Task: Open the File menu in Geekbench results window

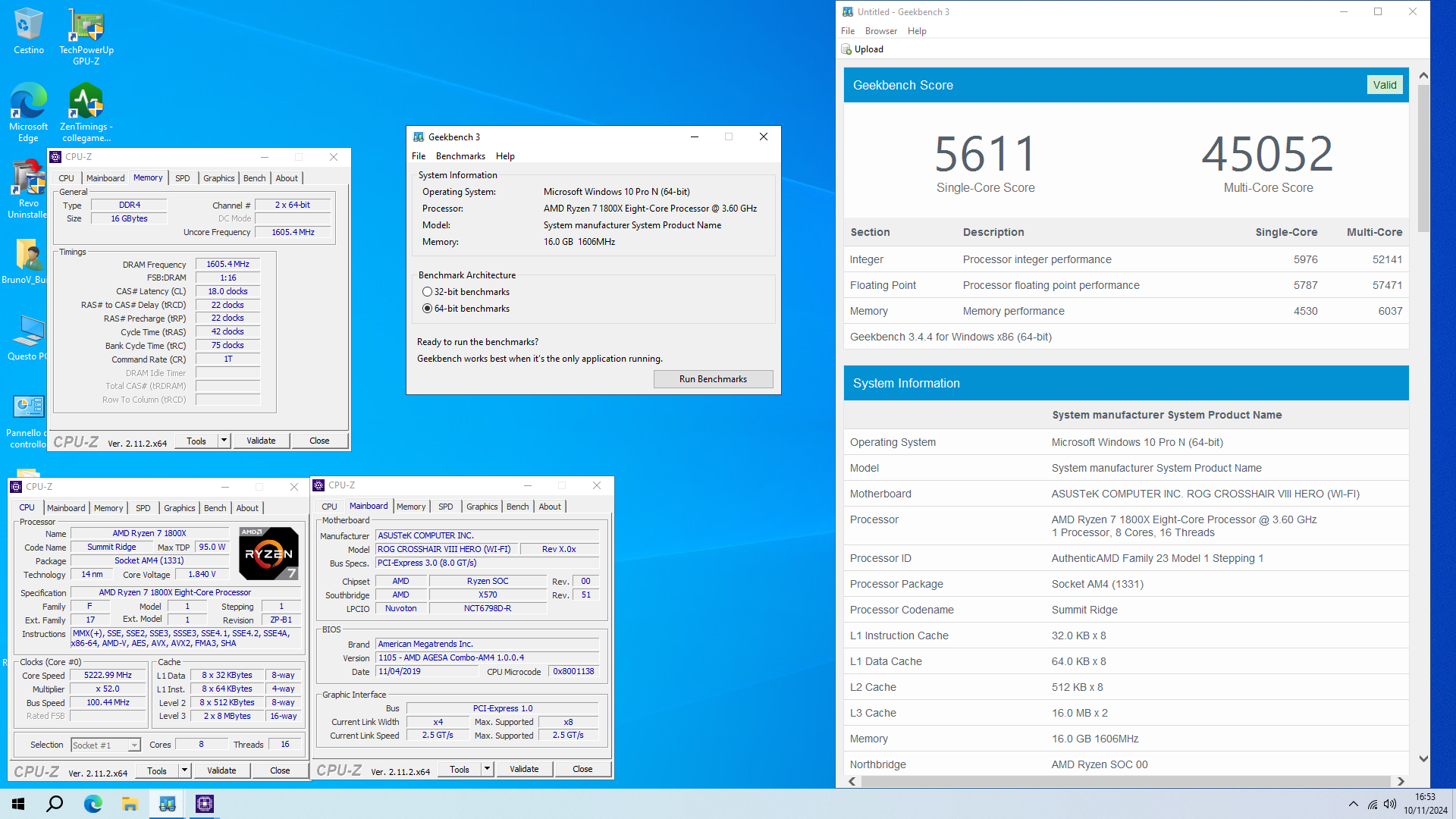Action: point(848,31)
